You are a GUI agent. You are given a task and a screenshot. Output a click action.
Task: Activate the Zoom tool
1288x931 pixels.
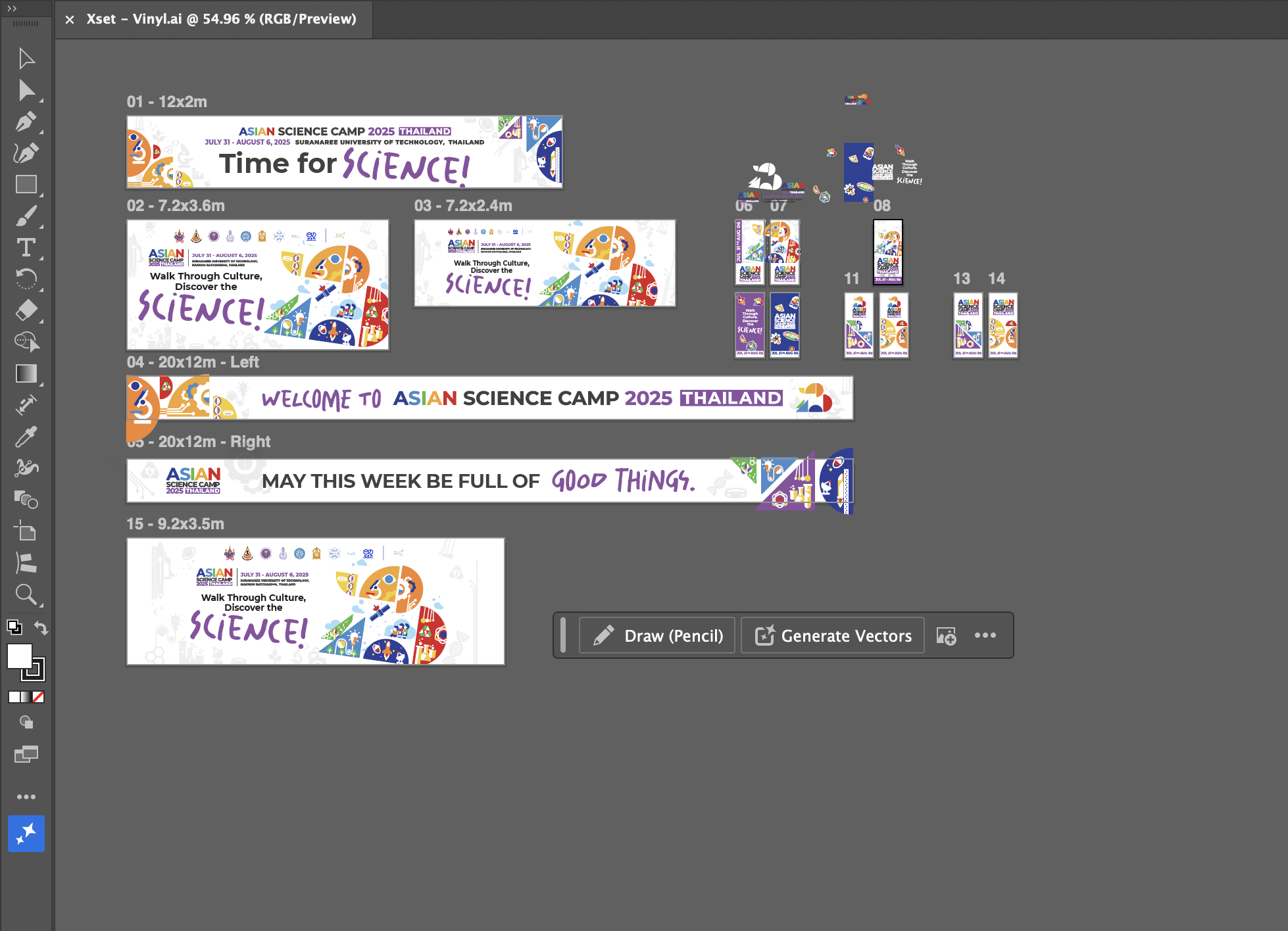(x=26, y=595)
